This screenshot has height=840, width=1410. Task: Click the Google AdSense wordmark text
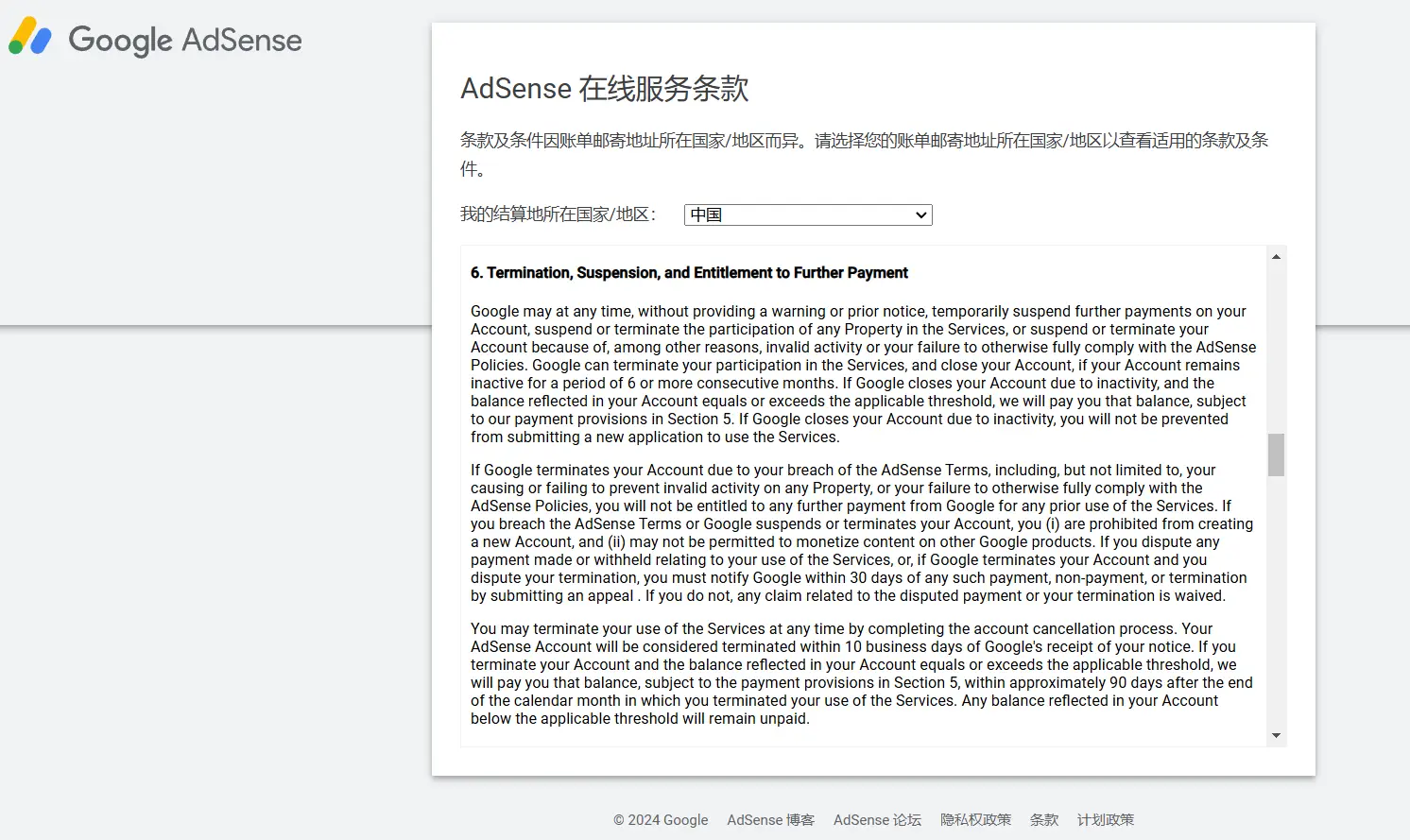(x=185, y=41)
